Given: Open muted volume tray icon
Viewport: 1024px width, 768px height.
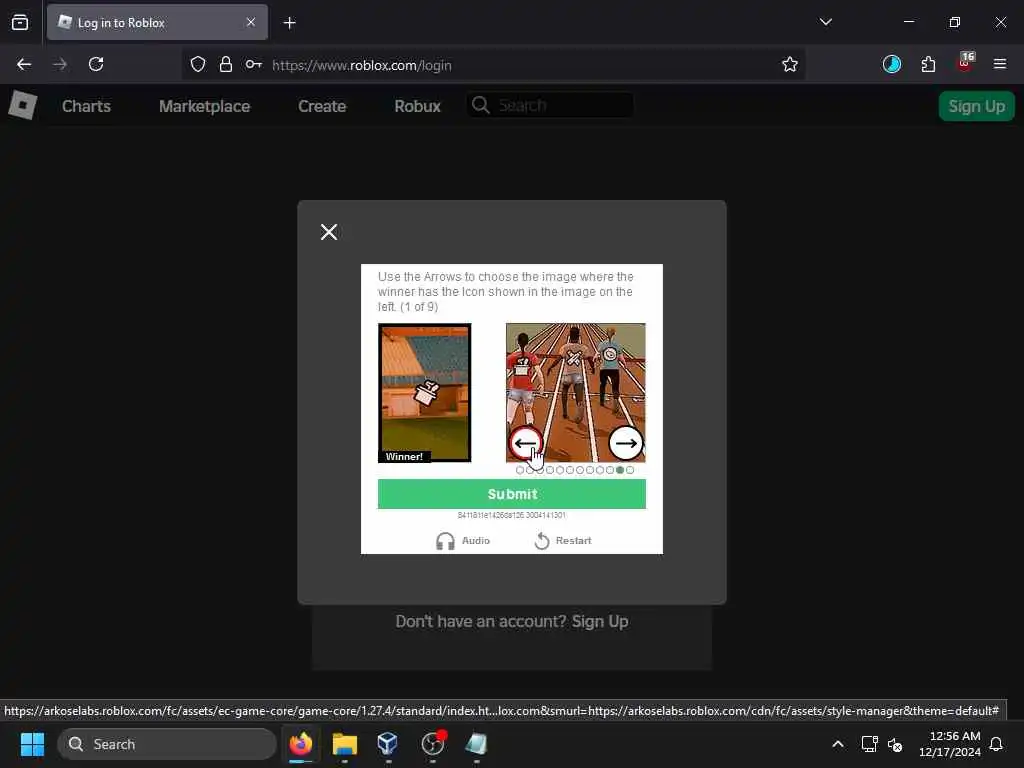Looking at the screenshot, I should [895, 744].
